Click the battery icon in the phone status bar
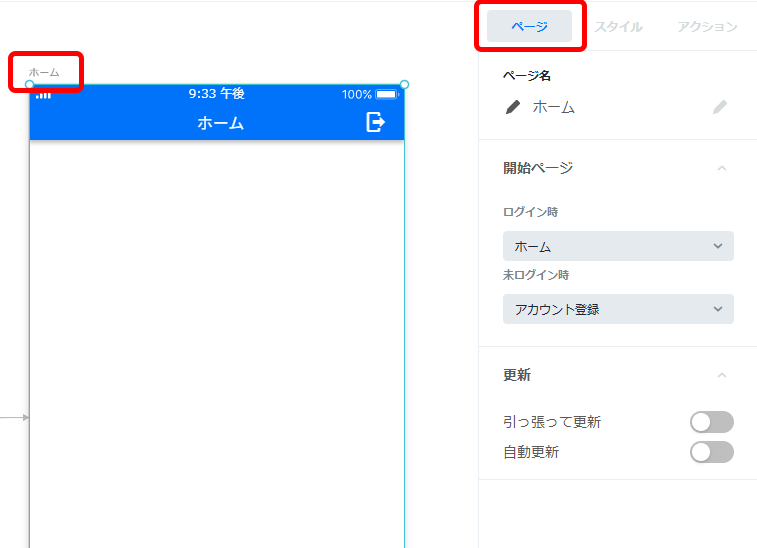The height and width of the screenshot is (548, 757). pyautogui.click(x=387, y=94)
